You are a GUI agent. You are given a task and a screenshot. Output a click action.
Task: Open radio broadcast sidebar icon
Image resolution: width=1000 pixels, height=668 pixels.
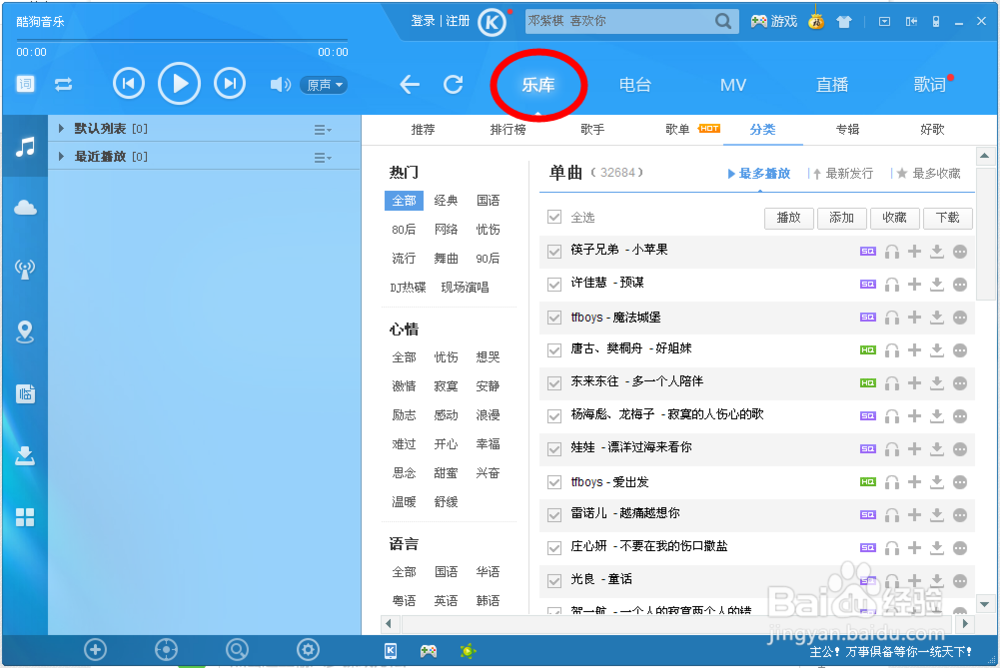(26, 269)
